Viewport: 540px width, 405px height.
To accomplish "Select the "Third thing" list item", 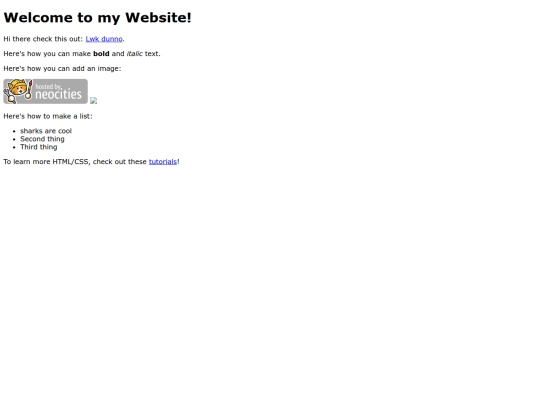I will pos(39,147).
